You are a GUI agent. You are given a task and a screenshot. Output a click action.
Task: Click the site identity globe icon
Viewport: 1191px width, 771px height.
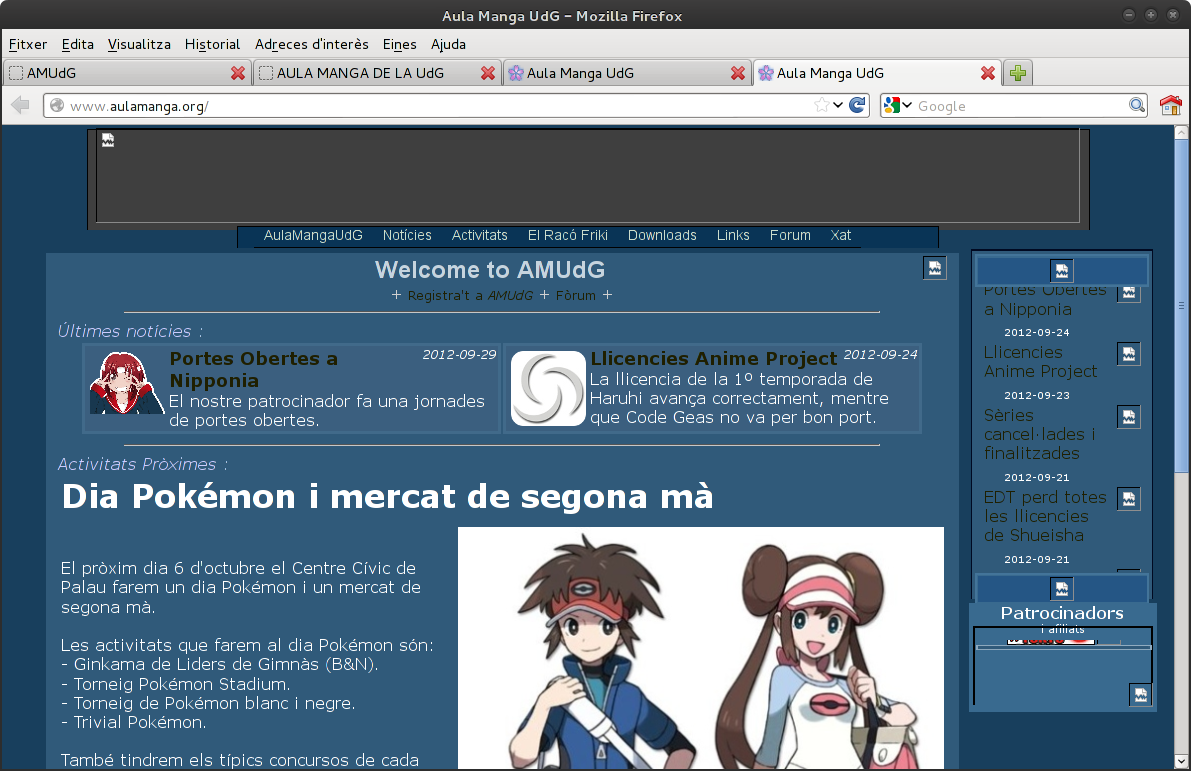click(x=57, y=106)
